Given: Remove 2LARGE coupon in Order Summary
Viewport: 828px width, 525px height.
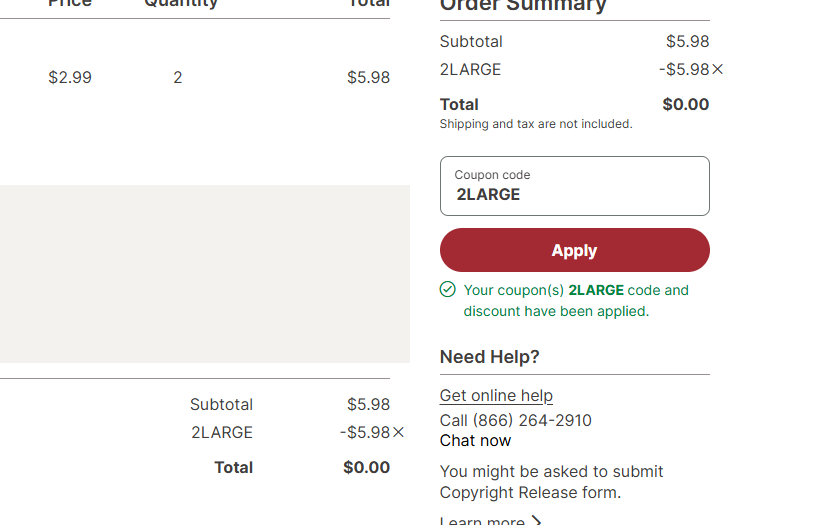Looking at the screenshot, I should [718, 70].
